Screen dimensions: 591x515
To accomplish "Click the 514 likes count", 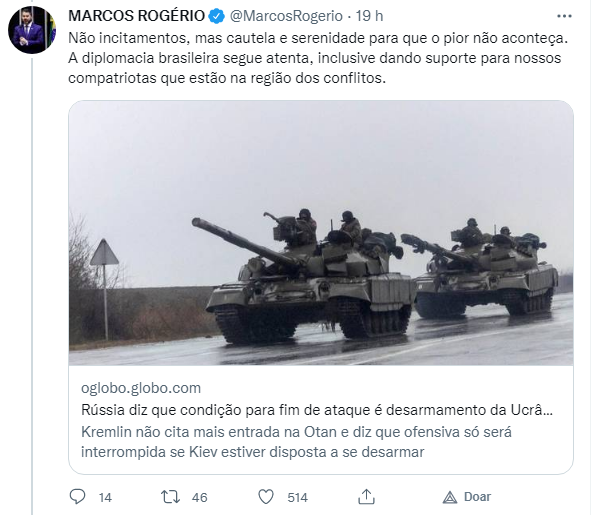I will pos(297,498).
